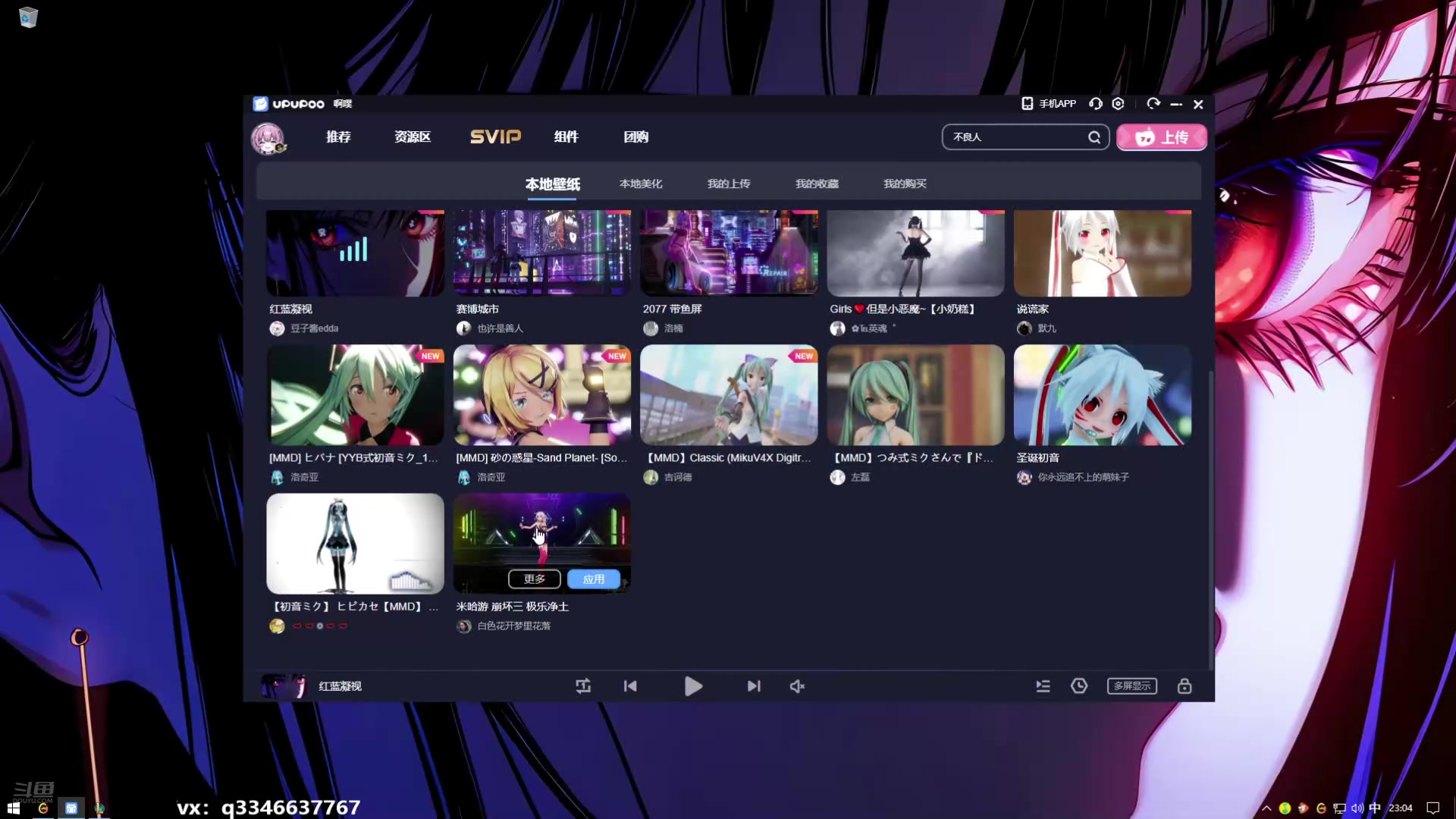
Task: Select the 说谎家 wallpaper thumbnail
Action: coord(1103,253)
